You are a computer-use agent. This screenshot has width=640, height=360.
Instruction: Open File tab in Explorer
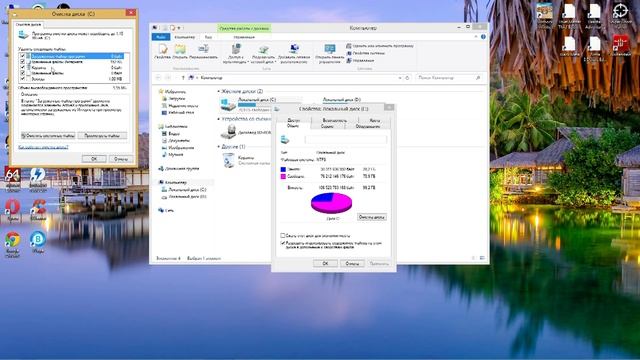(x=161, y=37)
